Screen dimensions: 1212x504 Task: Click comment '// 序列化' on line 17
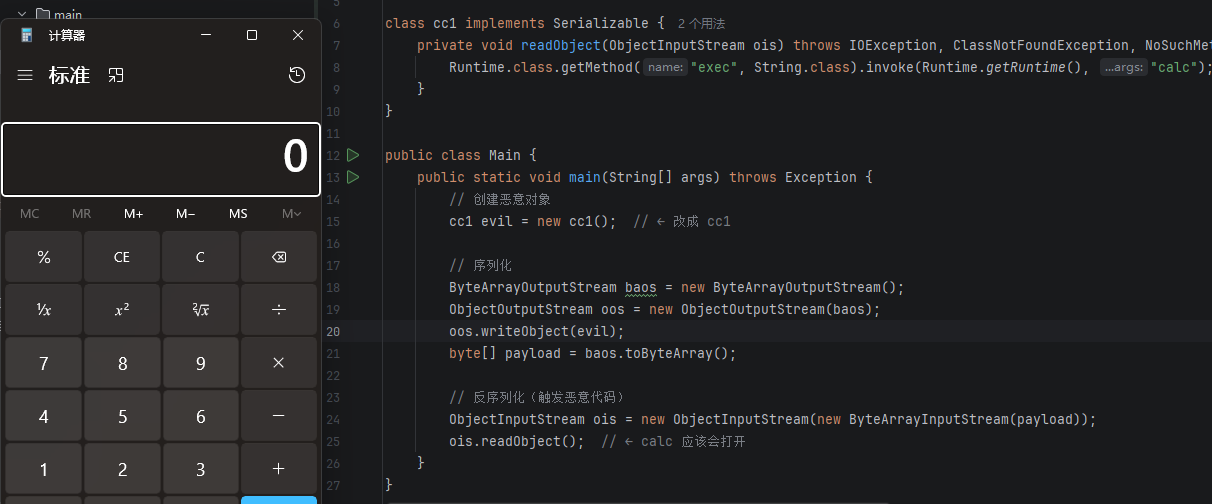480,265
